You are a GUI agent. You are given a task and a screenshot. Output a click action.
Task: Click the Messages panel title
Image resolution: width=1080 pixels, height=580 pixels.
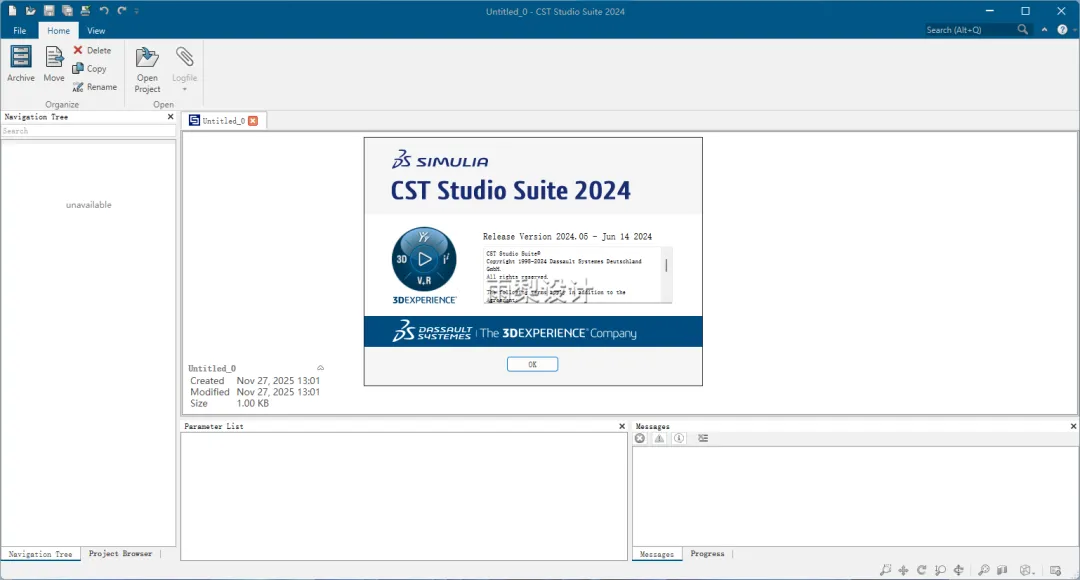coord(652,426)
